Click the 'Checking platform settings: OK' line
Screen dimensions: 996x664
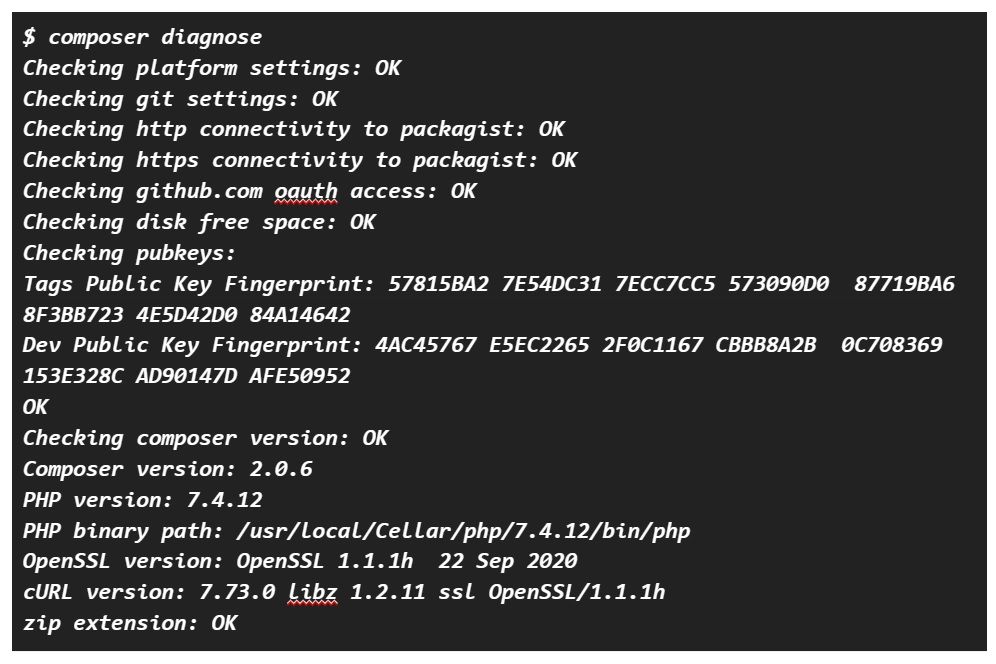(x=211, y=68)
